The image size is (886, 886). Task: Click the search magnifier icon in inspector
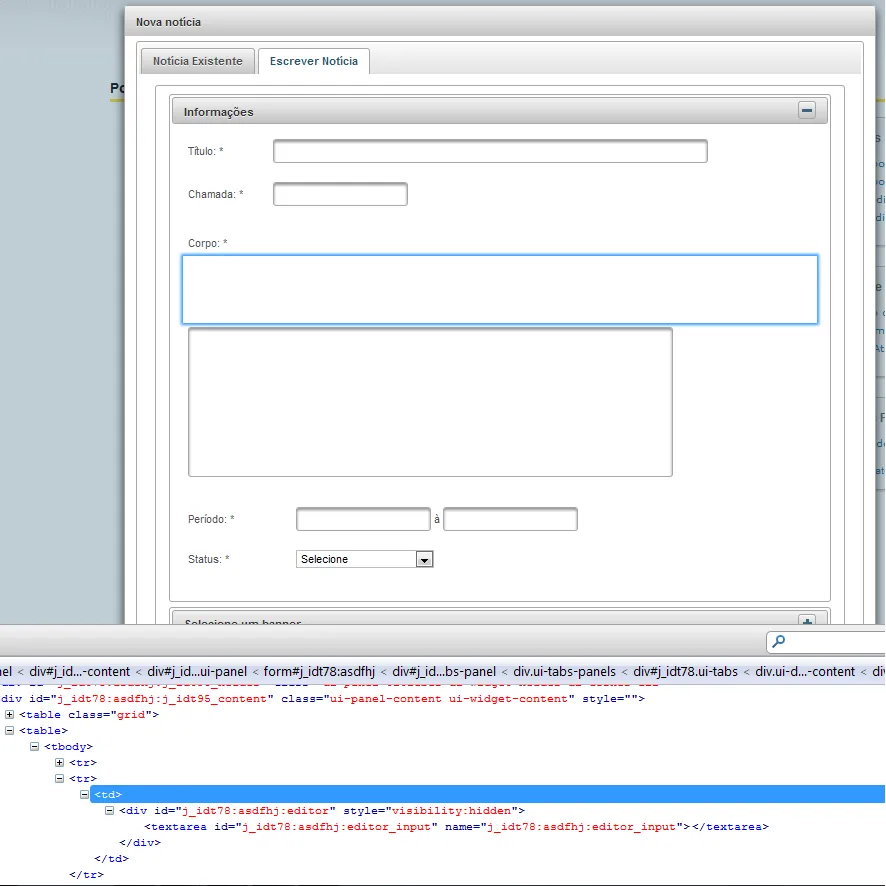[779, 642]
